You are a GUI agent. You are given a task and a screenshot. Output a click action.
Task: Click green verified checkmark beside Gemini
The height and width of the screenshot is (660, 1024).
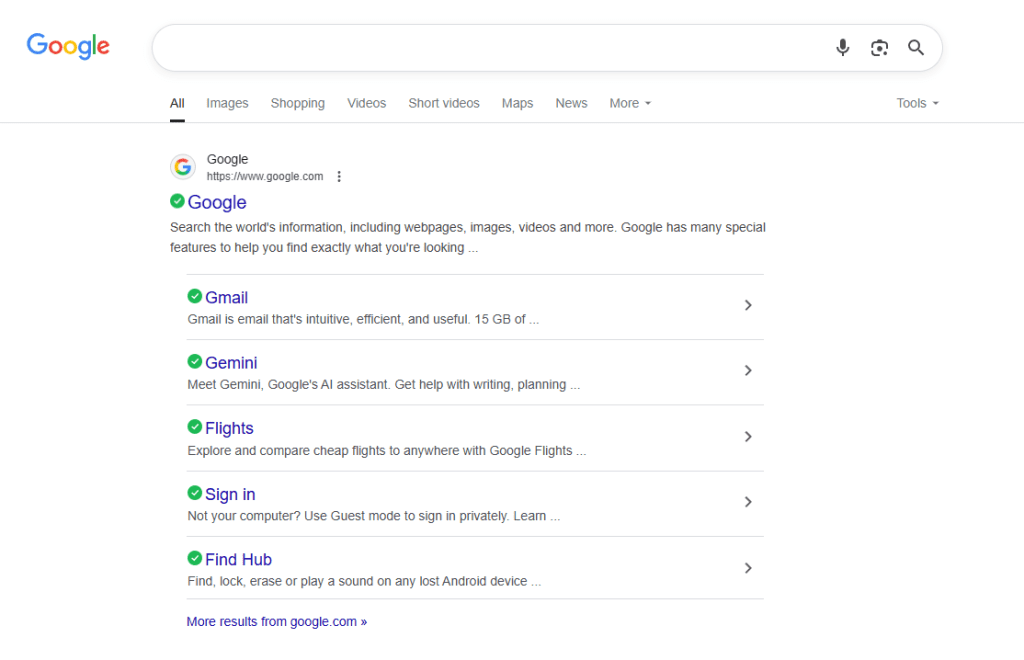coord(195,362)
